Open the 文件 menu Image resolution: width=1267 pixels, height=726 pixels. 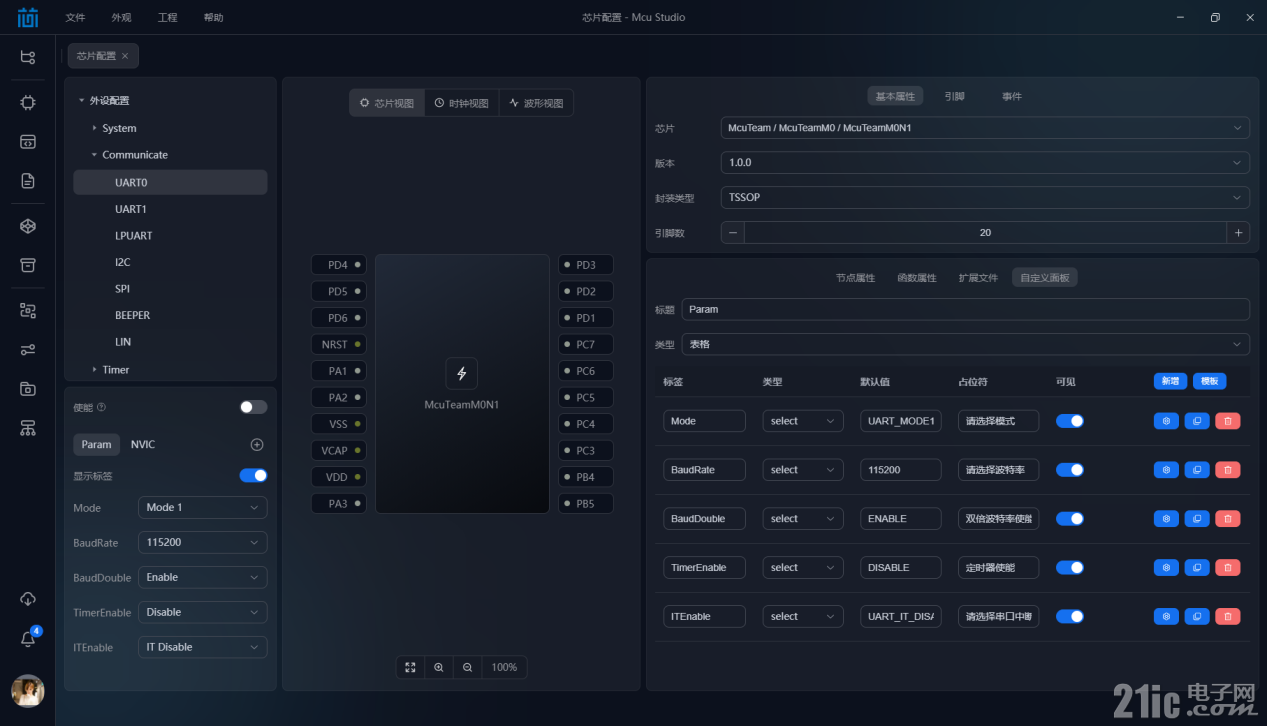pos(75,18)
